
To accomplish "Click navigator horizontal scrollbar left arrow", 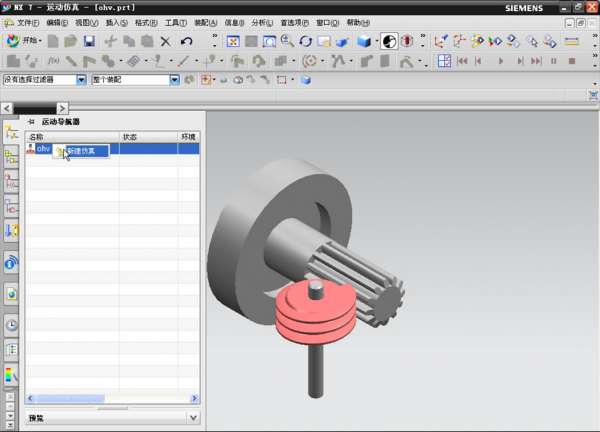I will click(x=30, y=398).
